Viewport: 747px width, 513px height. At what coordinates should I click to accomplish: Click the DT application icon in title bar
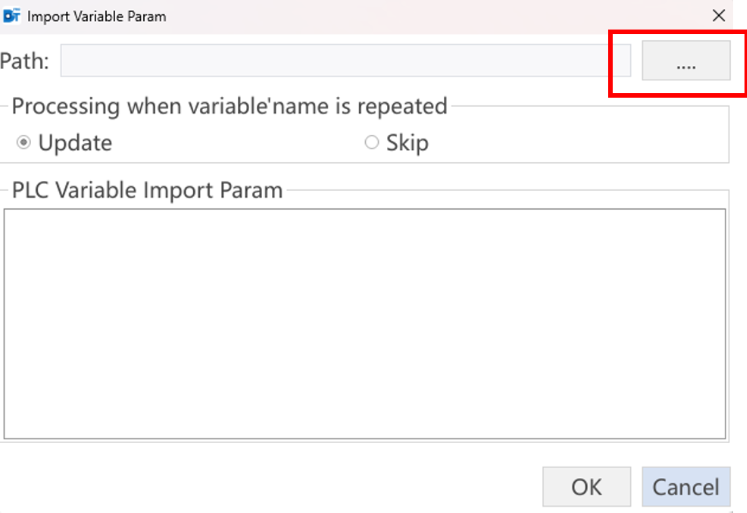point(11,16)
